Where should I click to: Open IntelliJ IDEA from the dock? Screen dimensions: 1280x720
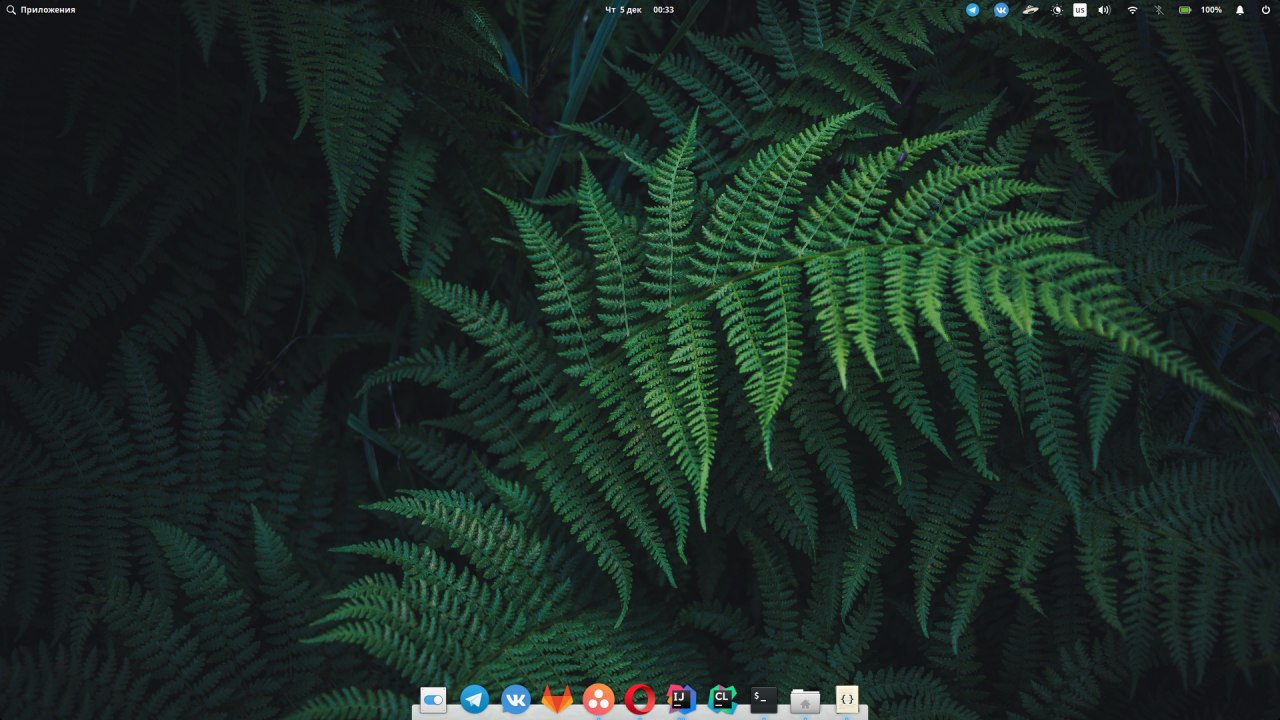(681, 699)
